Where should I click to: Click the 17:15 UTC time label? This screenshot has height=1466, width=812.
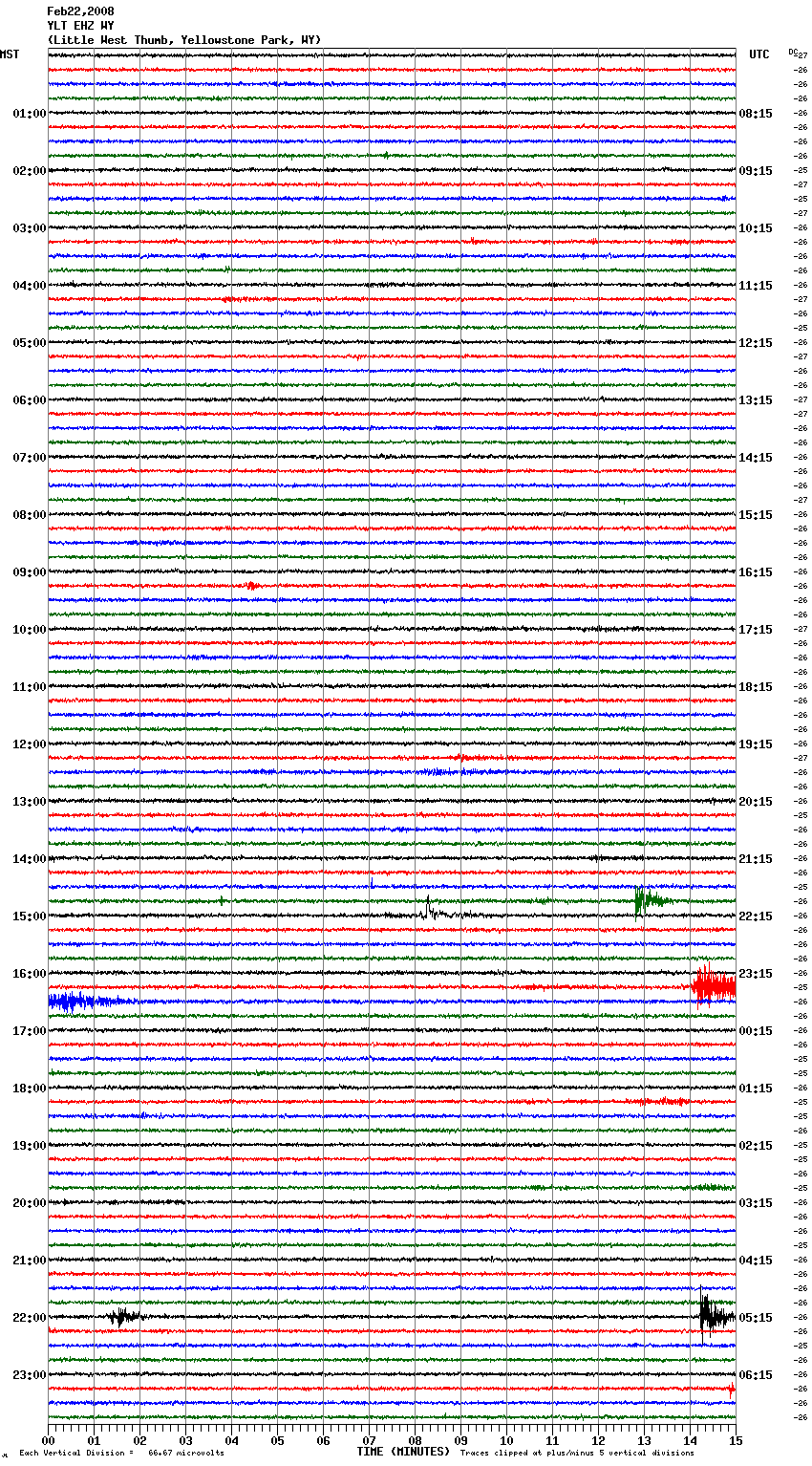(756, 630)
